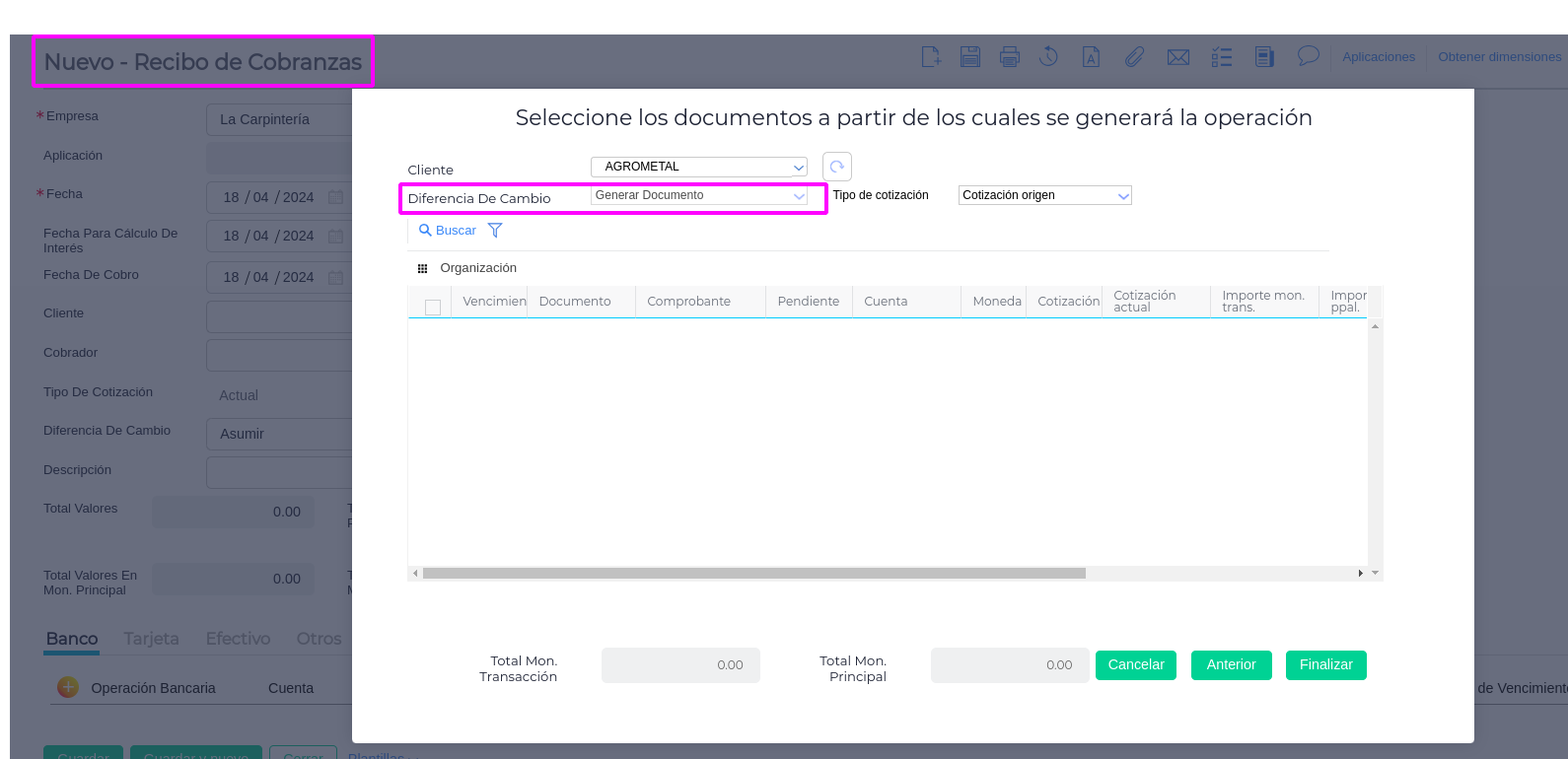Switch to the Tarjeta tab

[152, 639]
